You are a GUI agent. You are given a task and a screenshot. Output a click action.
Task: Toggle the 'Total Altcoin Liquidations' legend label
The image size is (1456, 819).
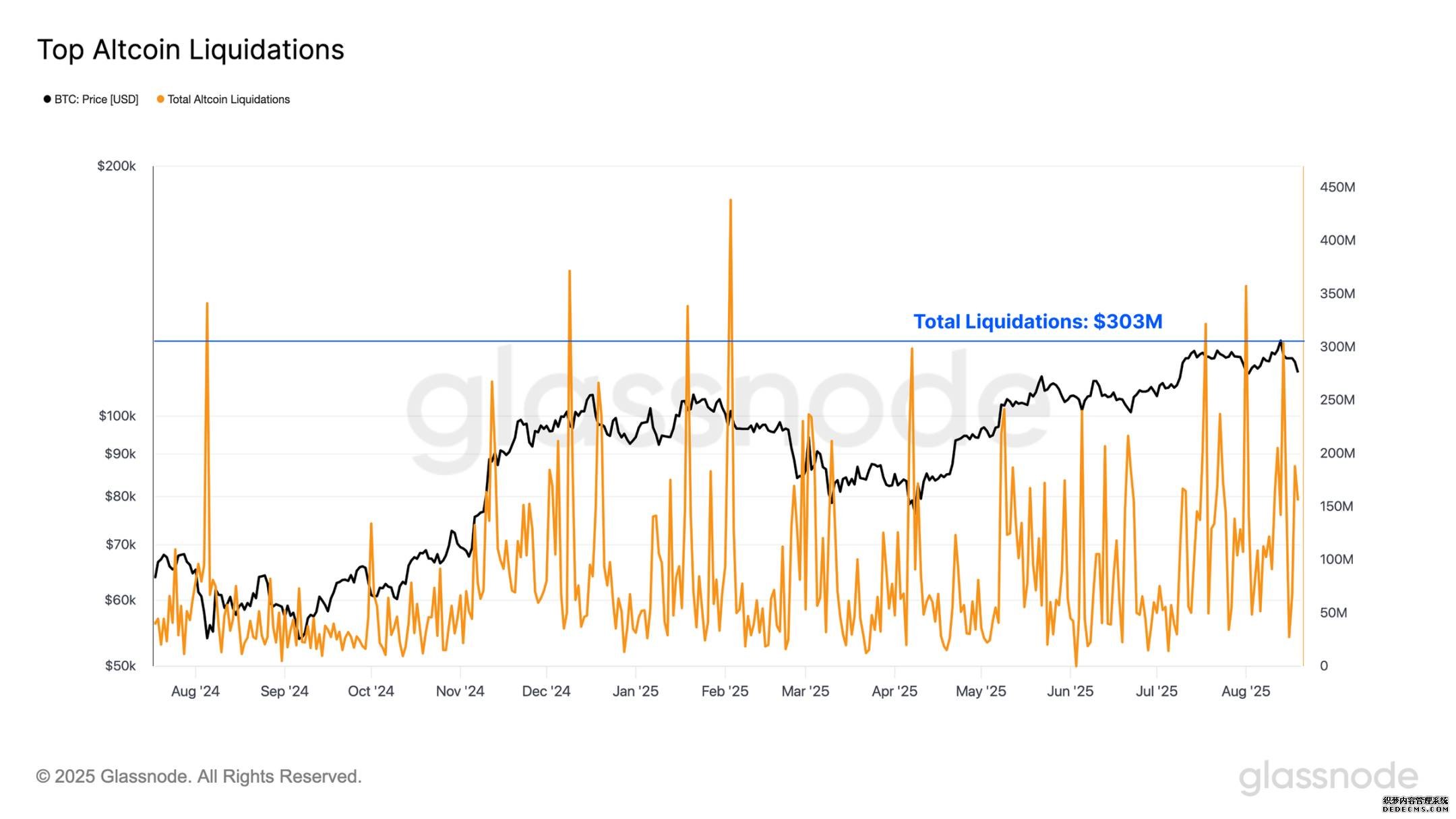tap(229, 100)
